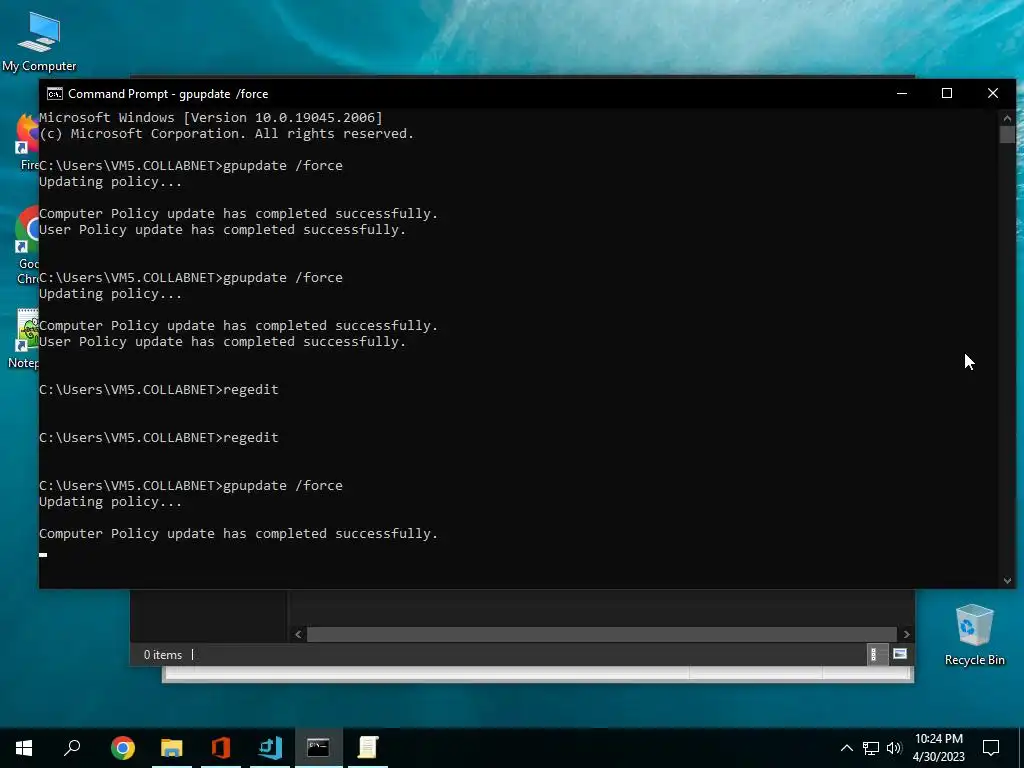This screenshot has width=1024, height=768.
Task: Click left arrow of Explorer horizontal scrollbar
Action: [x=298, y=634]
